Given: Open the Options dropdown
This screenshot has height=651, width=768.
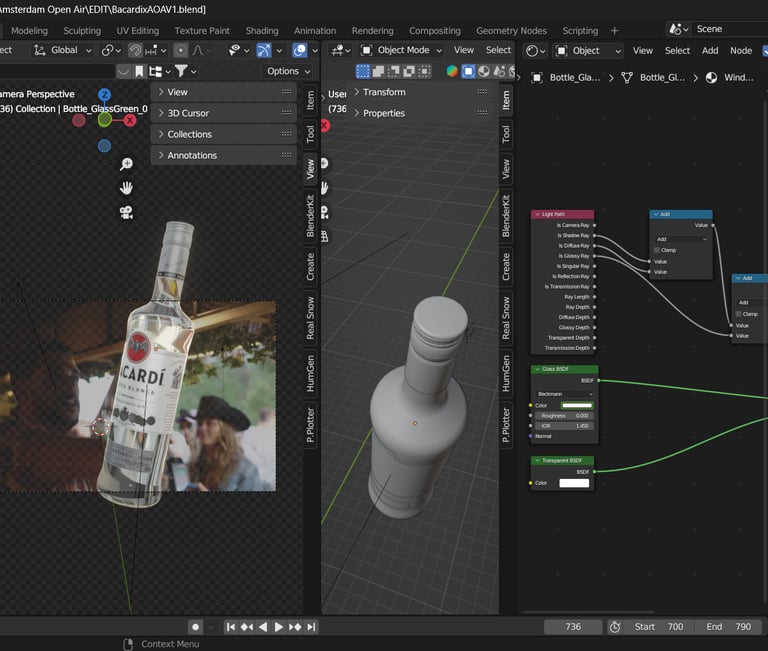Looking at the screenshot, I should pyautogui.click(x=288, y=72).
